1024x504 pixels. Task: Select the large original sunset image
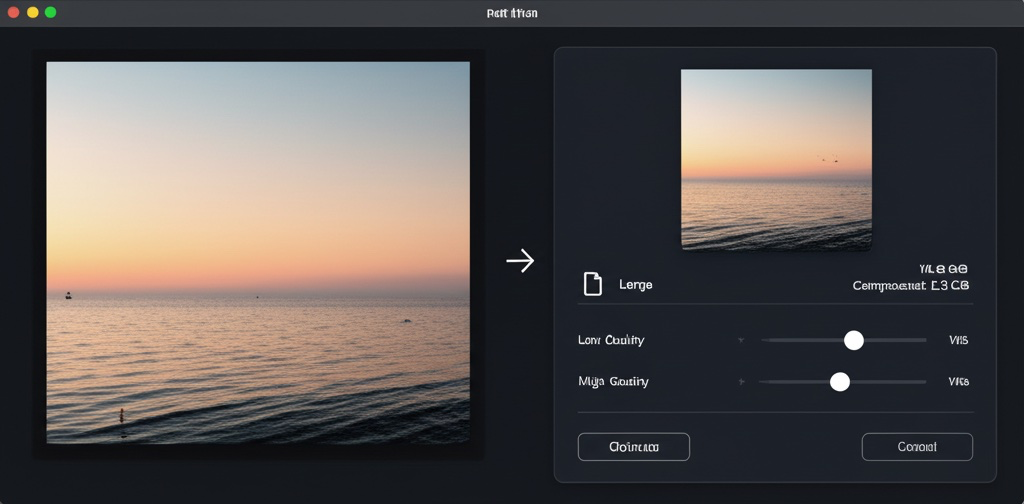258,252
